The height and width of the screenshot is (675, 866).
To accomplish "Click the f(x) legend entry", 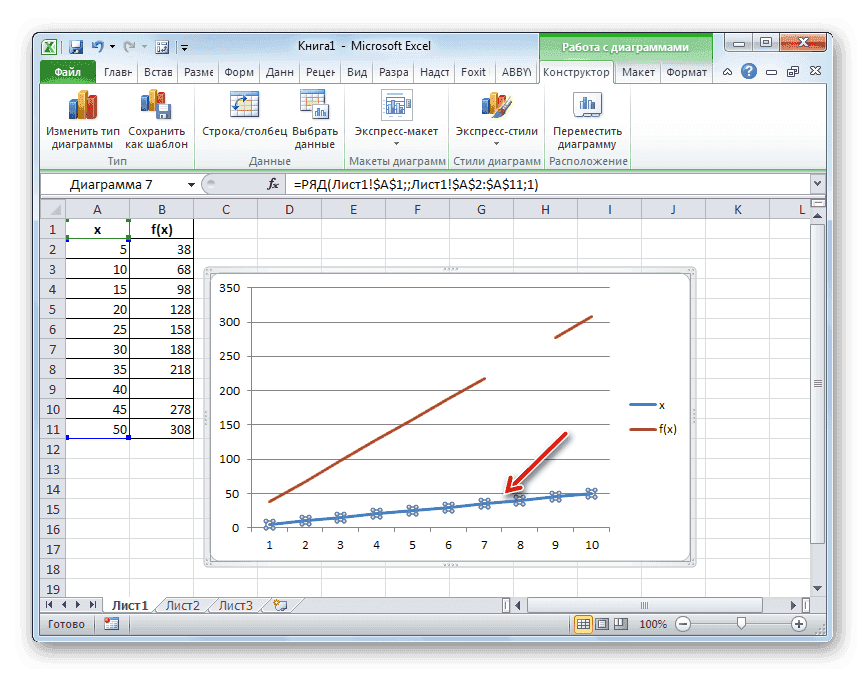I will click(667, 430).
